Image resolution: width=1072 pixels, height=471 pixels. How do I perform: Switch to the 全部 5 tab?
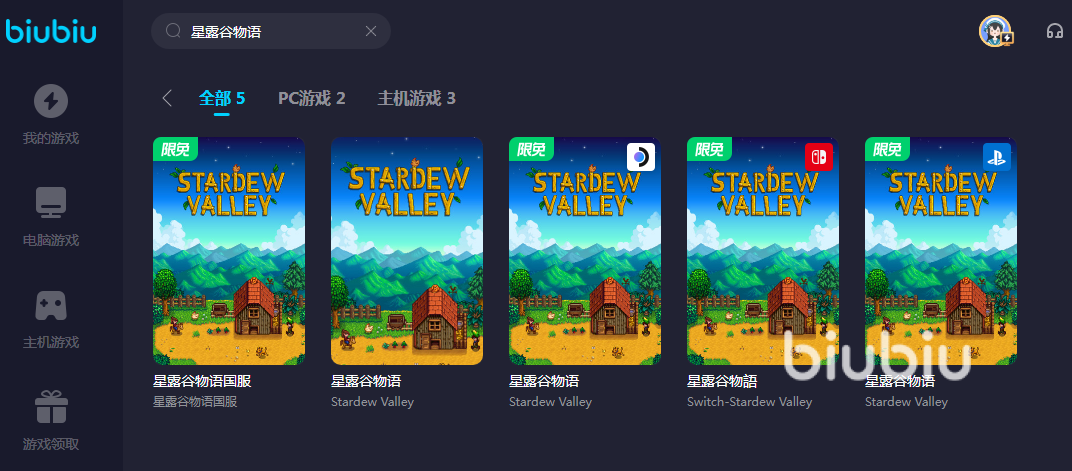coord(222,98)
